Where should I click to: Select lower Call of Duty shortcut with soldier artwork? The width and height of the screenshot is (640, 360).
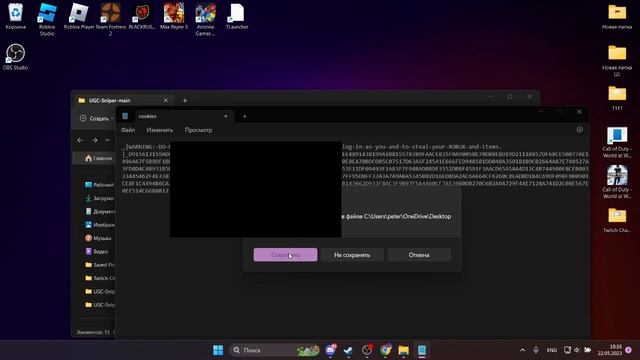[x=617, y=182]
